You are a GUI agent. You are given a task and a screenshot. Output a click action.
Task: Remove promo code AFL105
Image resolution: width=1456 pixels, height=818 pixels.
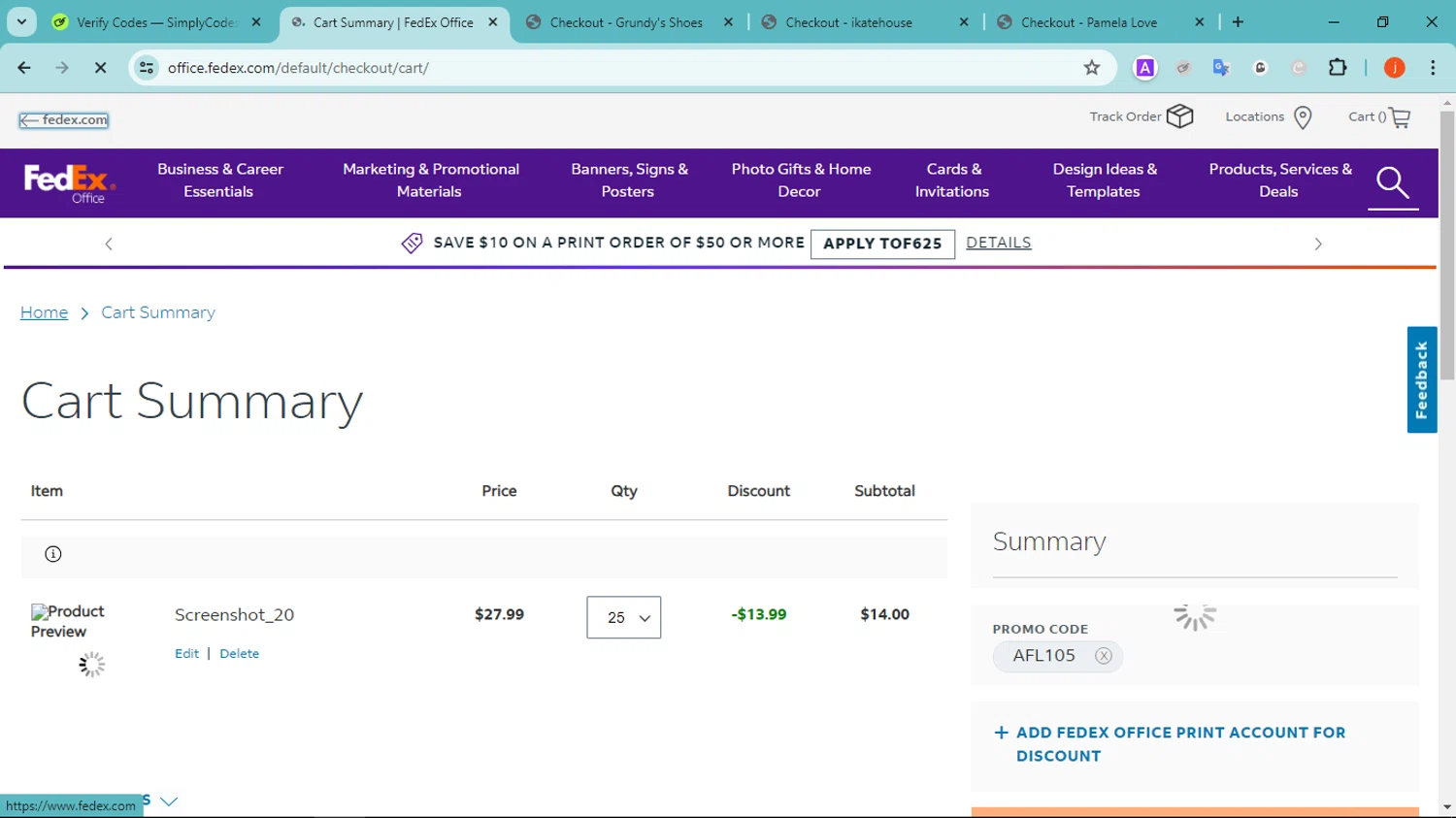[x=1104, y=656]
